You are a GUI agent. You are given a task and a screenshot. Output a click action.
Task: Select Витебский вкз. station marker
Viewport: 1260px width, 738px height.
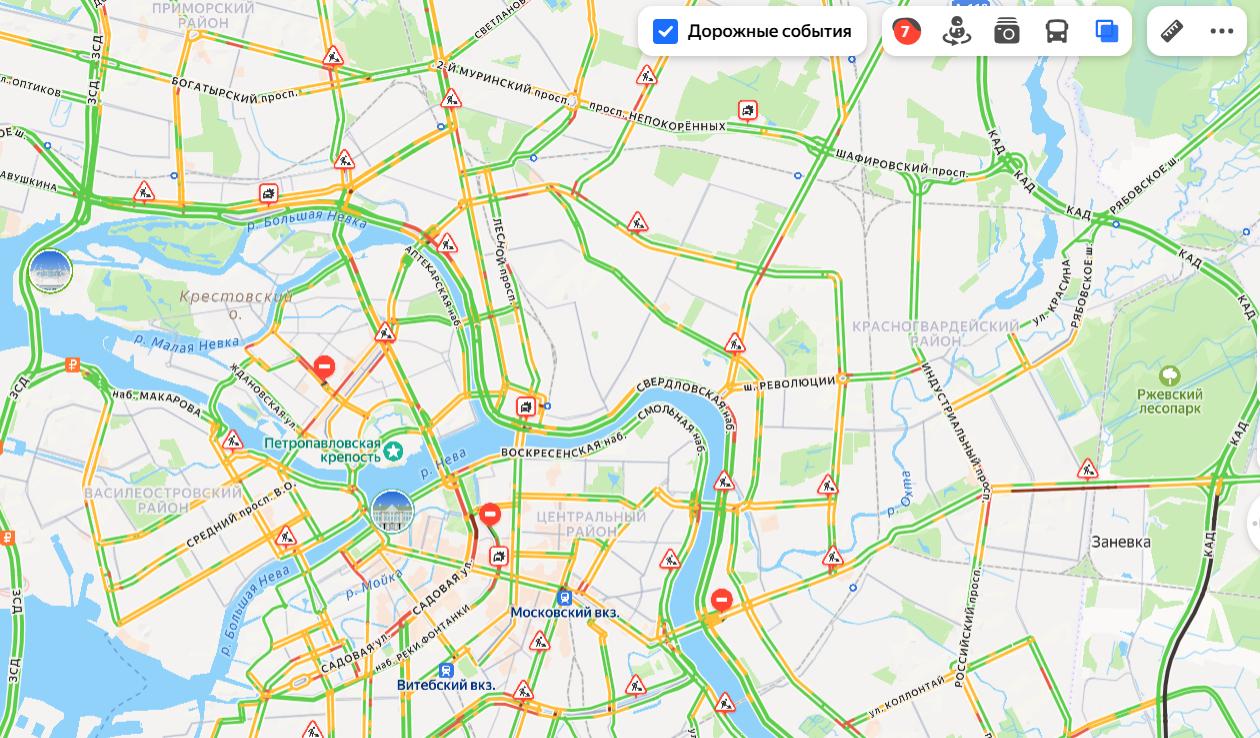click(446, 669)
